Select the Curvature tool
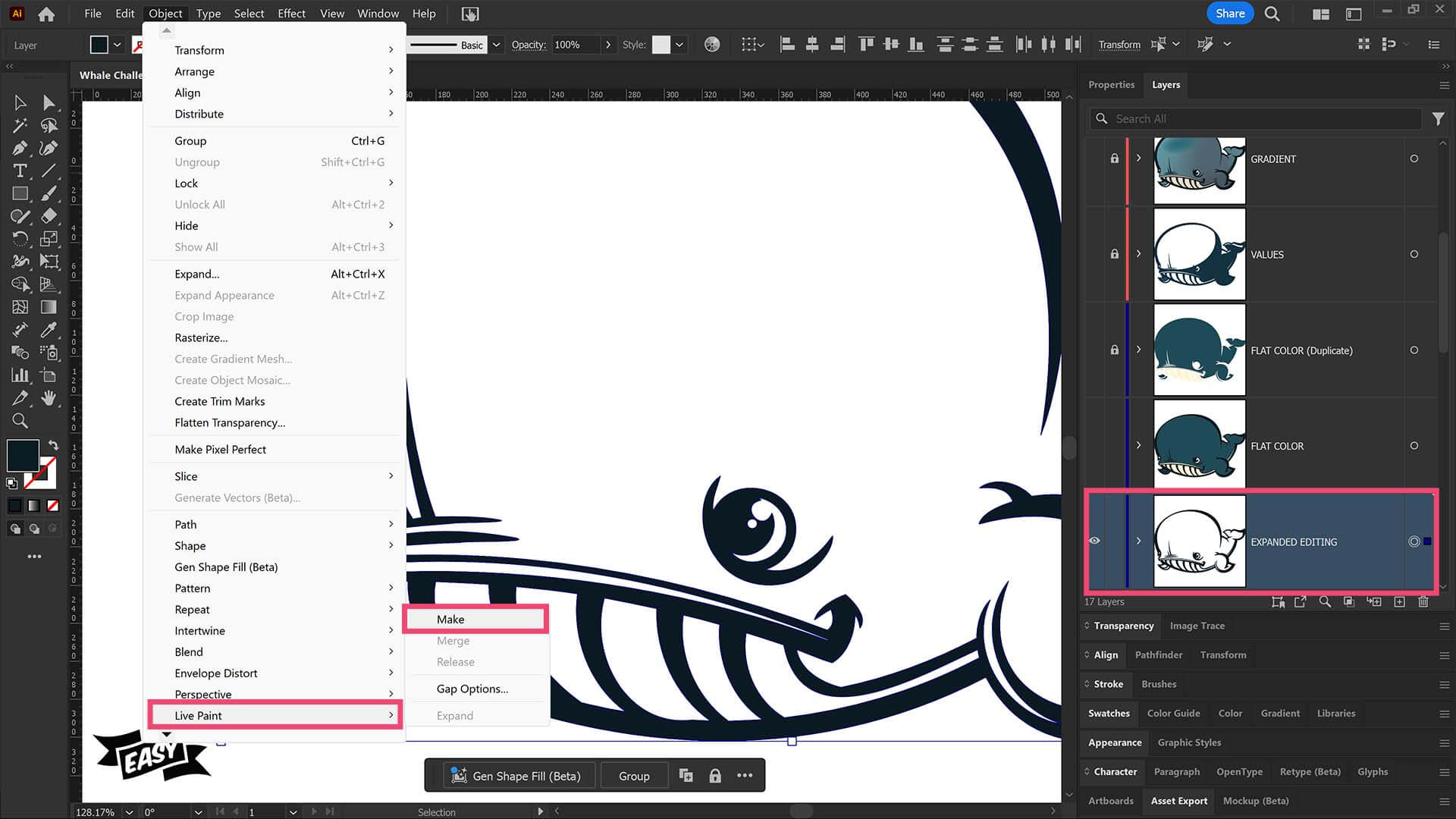 [x=49, y=148]
